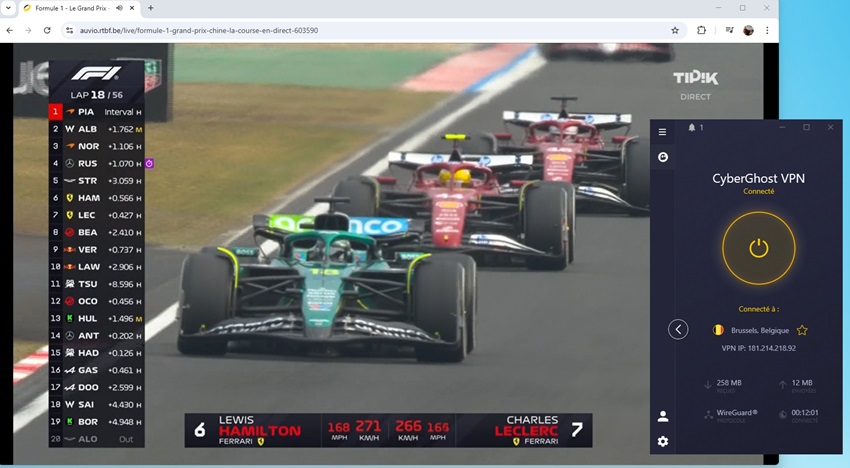
Task: Click the NOR row in standings
Action: click(96, 146)
